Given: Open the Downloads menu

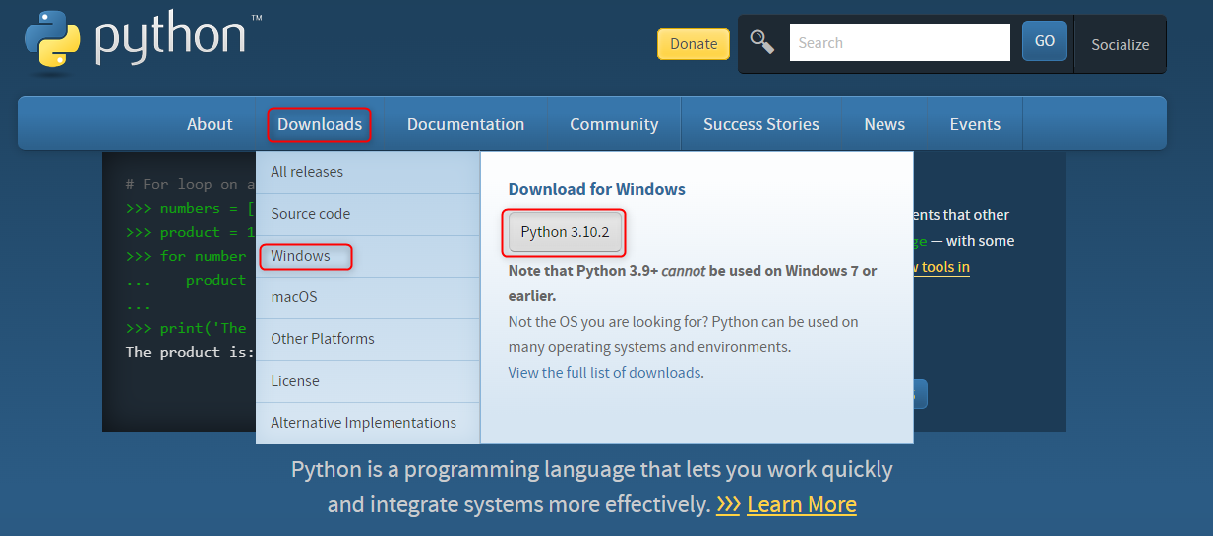Looking at the screenshot, I should 320,124.
